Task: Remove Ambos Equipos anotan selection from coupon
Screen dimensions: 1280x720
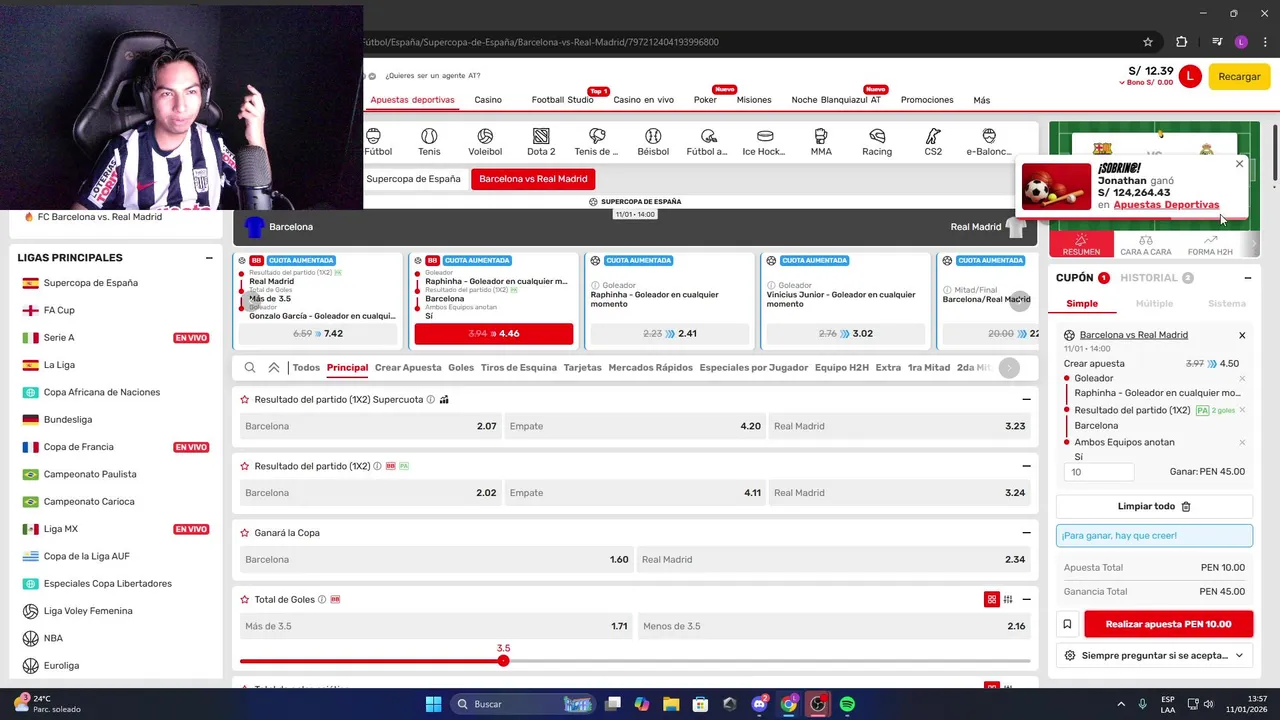Action: (1242, 442)
